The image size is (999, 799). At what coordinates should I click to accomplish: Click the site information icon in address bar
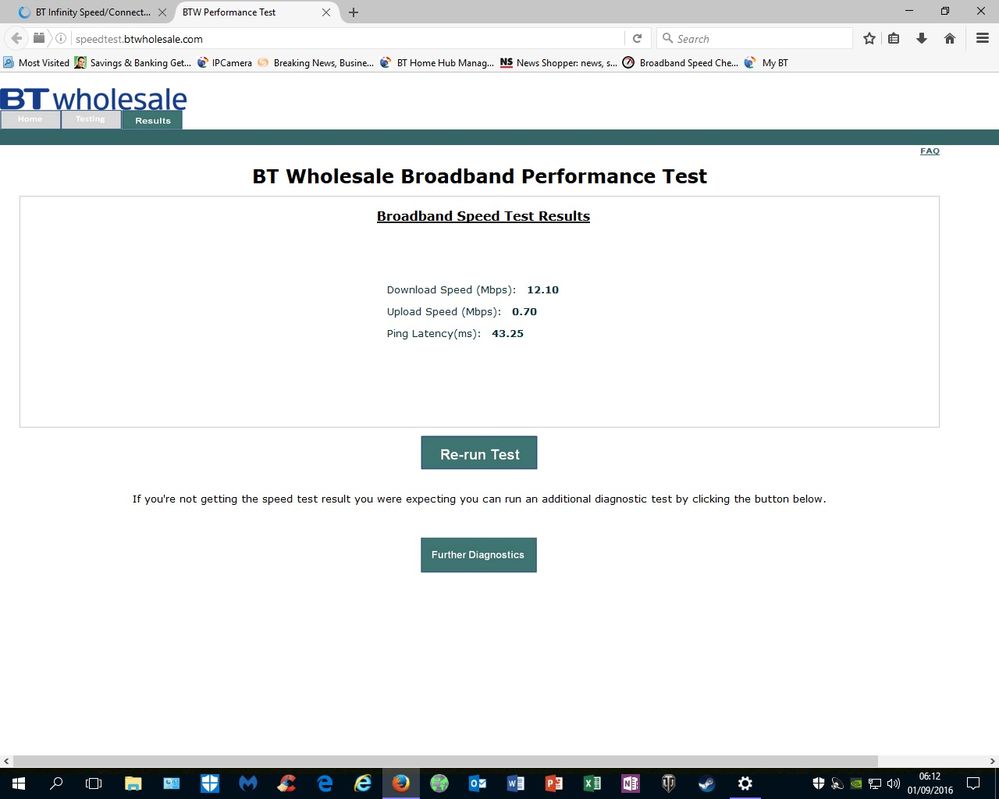[61, 38]
